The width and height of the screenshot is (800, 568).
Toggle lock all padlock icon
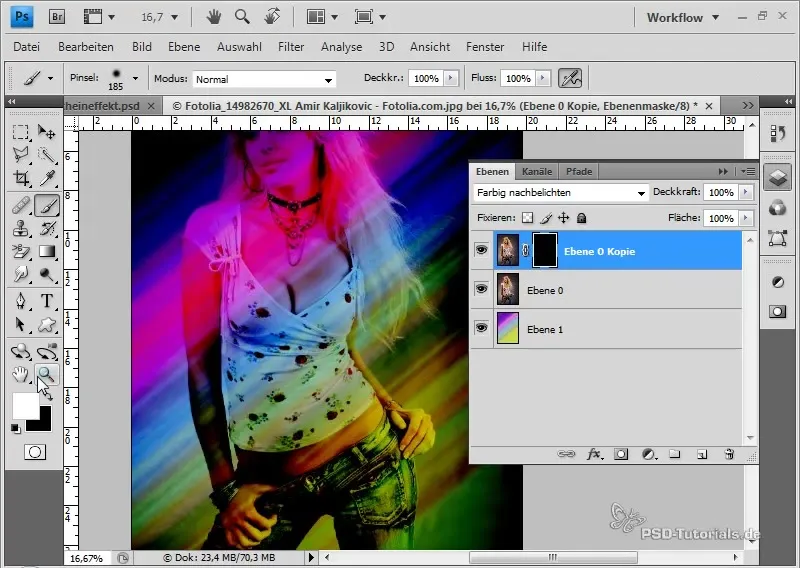tap(581, 218)
